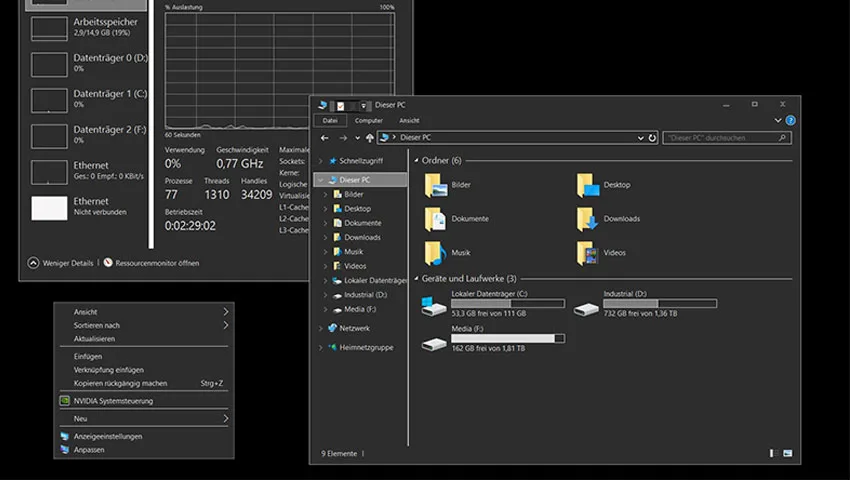Open the Ansicht ribbon tab in Explorer
850x480 pixels.
pos(409,121)
